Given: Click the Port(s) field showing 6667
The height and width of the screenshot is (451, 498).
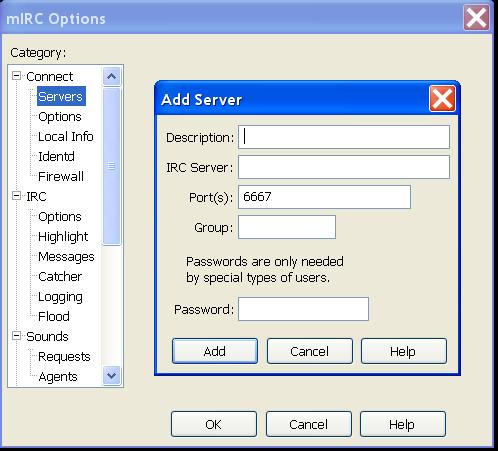Looking at the screenshot, I should click(x=324, y=197).
